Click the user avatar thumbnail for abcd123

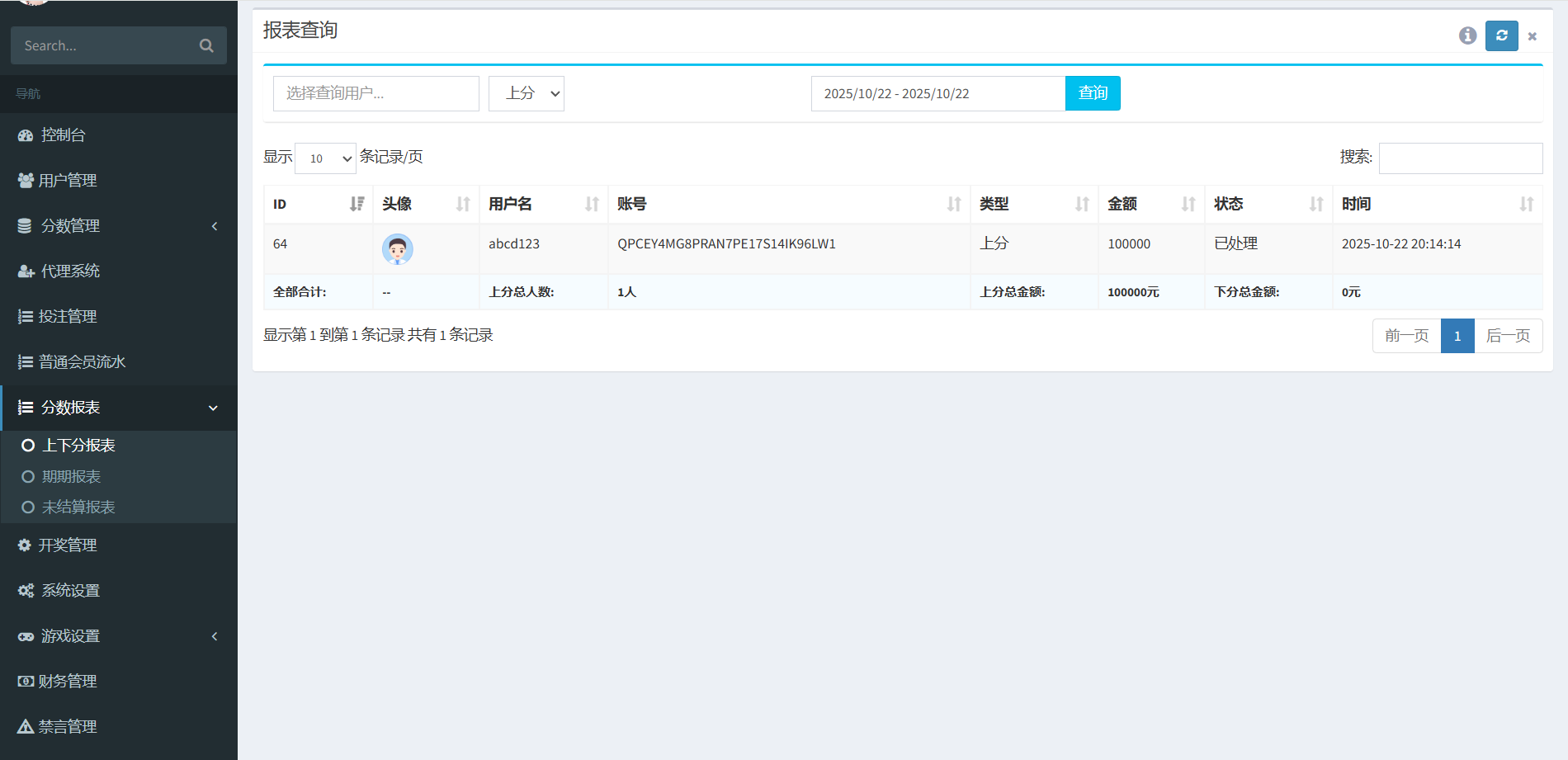(397, 248)
